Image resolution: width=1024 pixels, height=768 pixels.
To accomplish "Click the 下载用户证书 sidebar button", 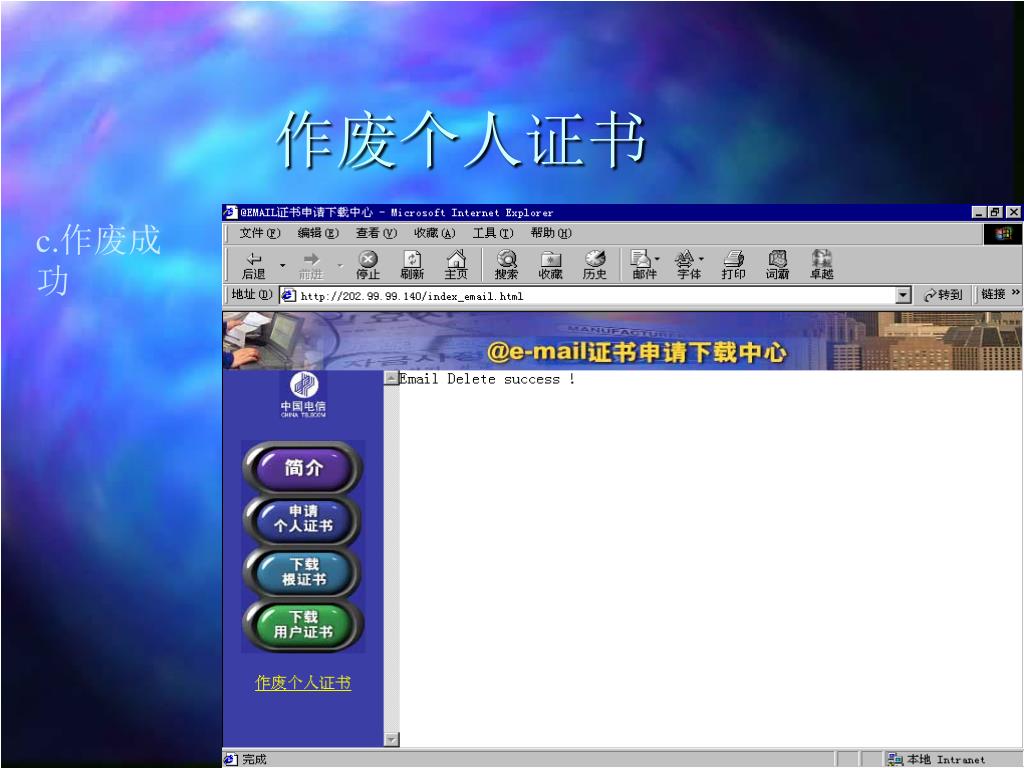I will (x=303, y=625).
